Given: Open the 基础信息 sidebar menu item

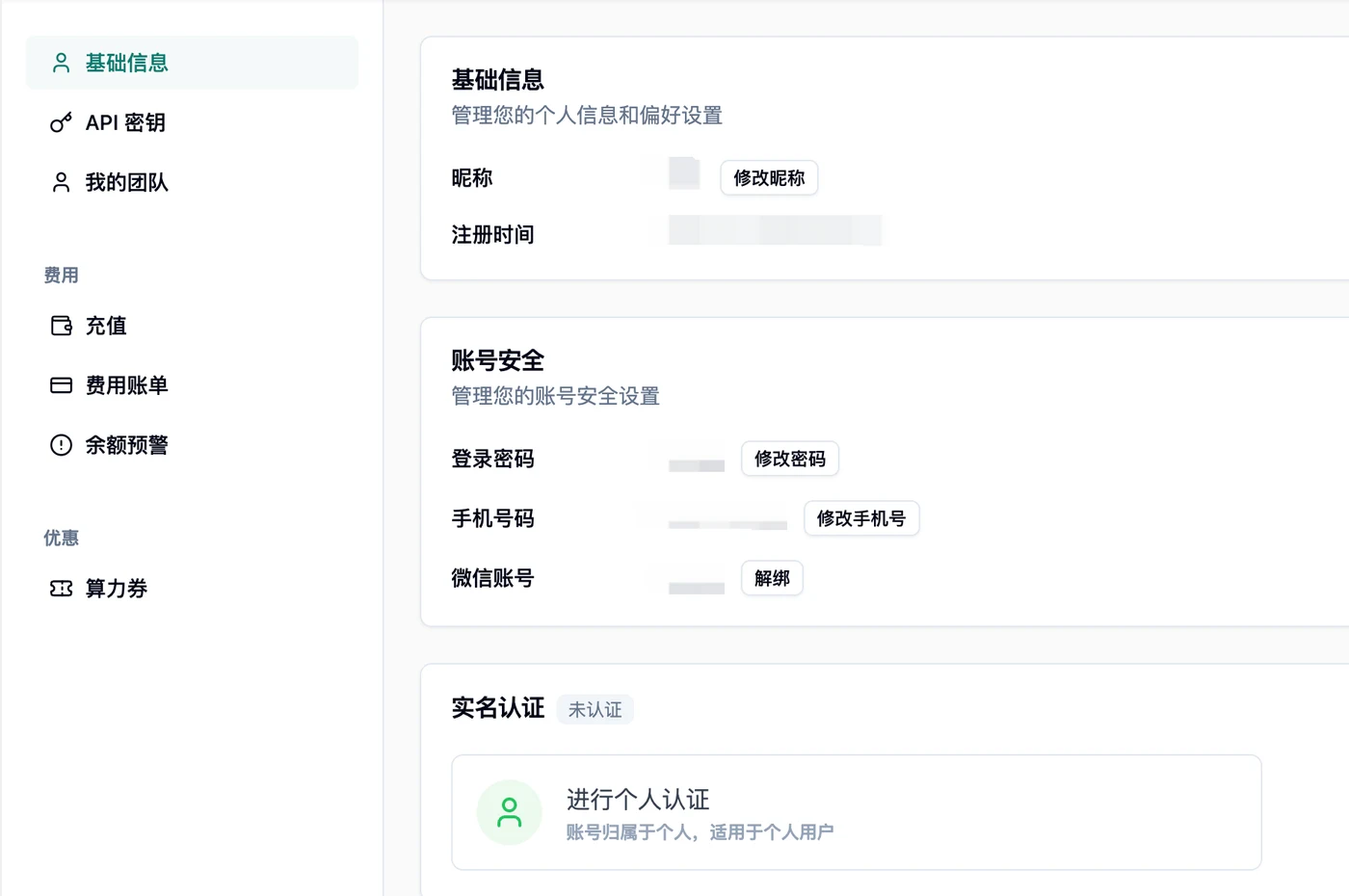Looking at the screenshot, I should click(x=192, y=63).
